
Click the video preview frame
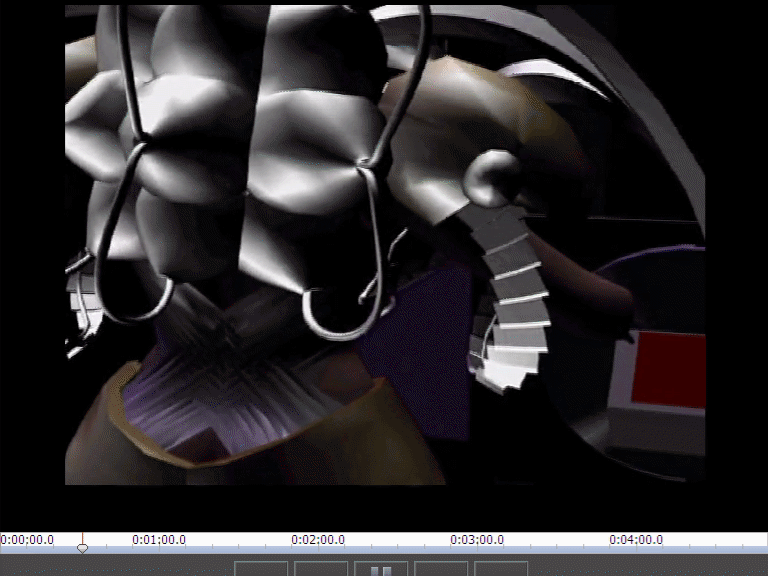385,245
